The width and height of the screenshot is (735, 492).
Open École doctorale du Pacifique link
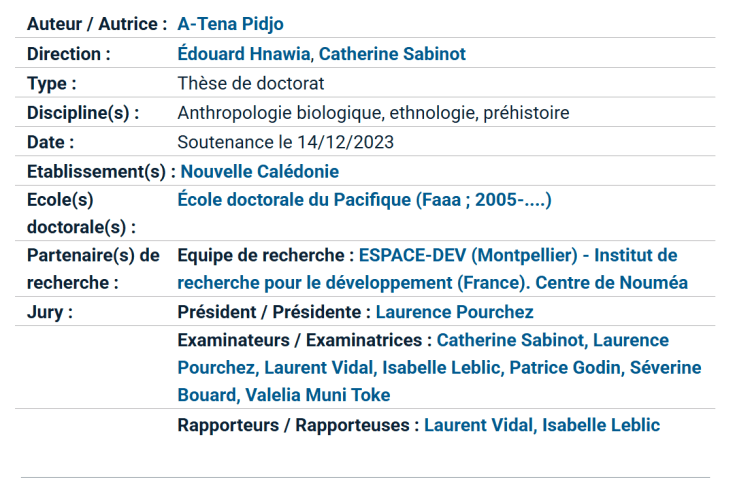coord(364,200)
